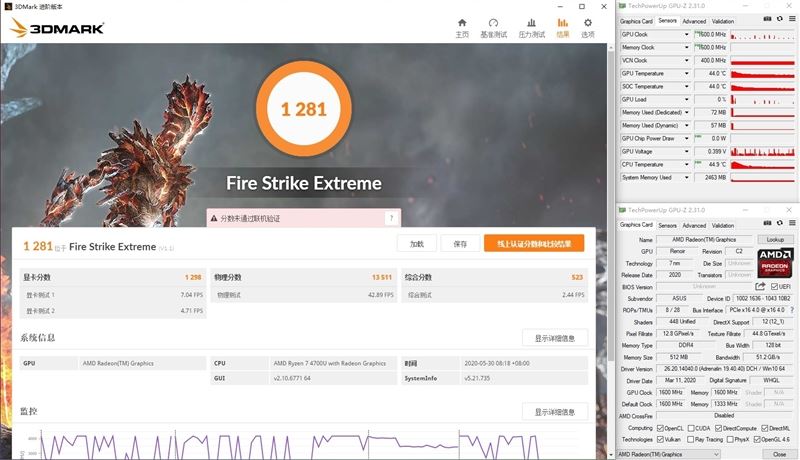Switch to Advanced tab in the GPU-Z Graphics Card window
This screenshot has height=460, width=800.
click(x=694, y=225)
